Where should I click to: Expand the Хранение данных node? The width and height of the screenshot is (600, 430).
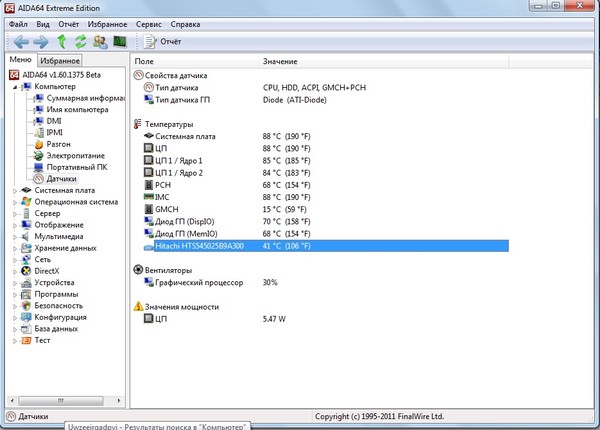coord(15,248)
